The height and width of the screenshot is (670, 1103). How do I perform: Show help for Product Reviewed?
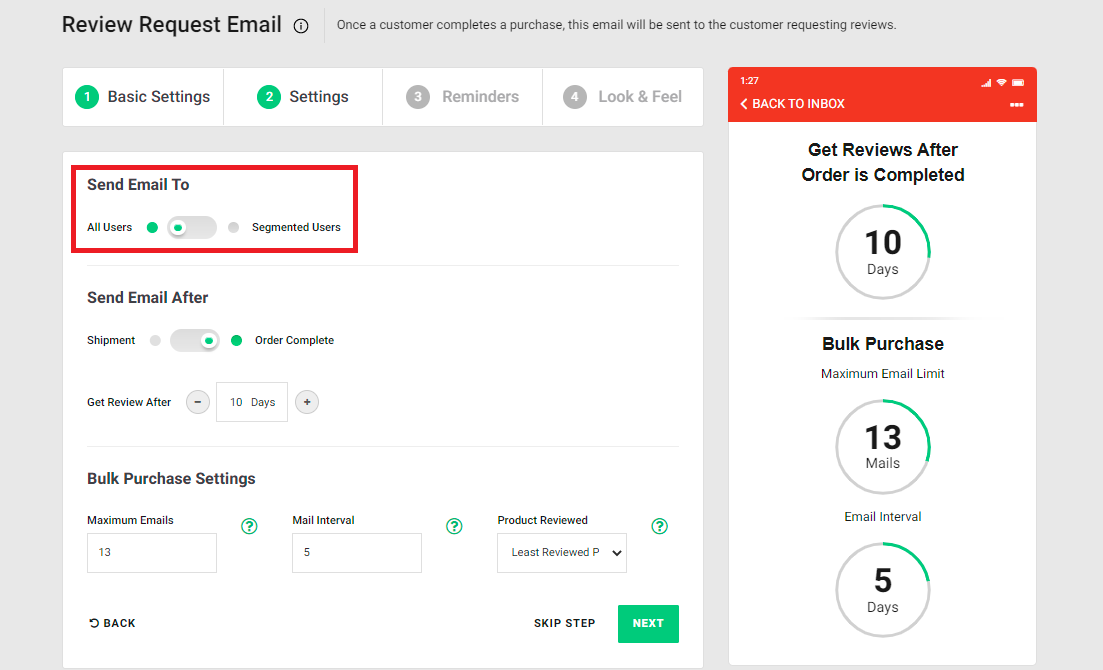pos(659,526)
